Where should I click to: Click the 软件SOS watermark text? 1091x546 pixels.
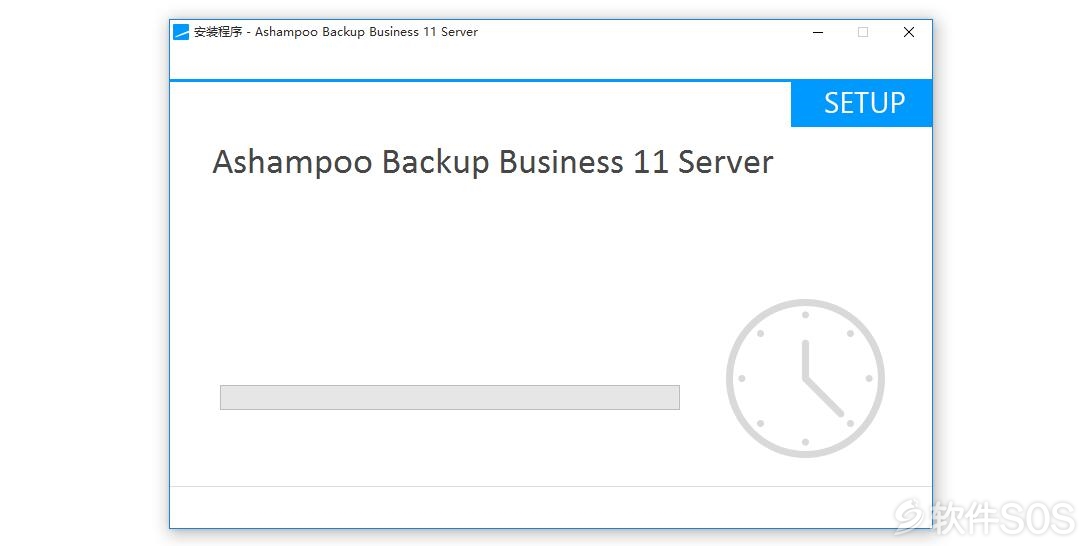tap(1003, 518)
